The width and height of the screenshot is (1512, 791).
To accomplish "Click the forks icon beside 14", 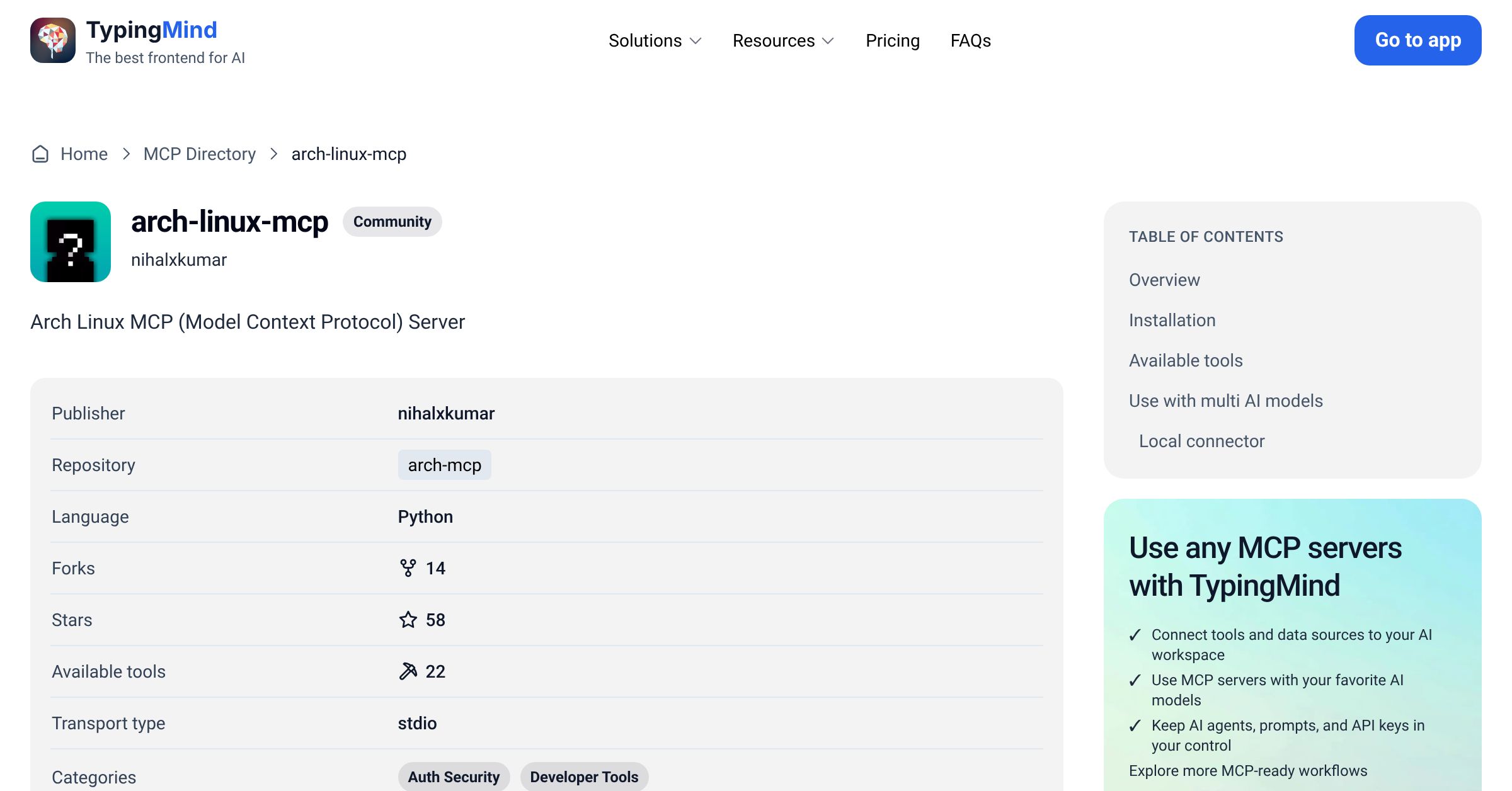I will click(408, 568).
